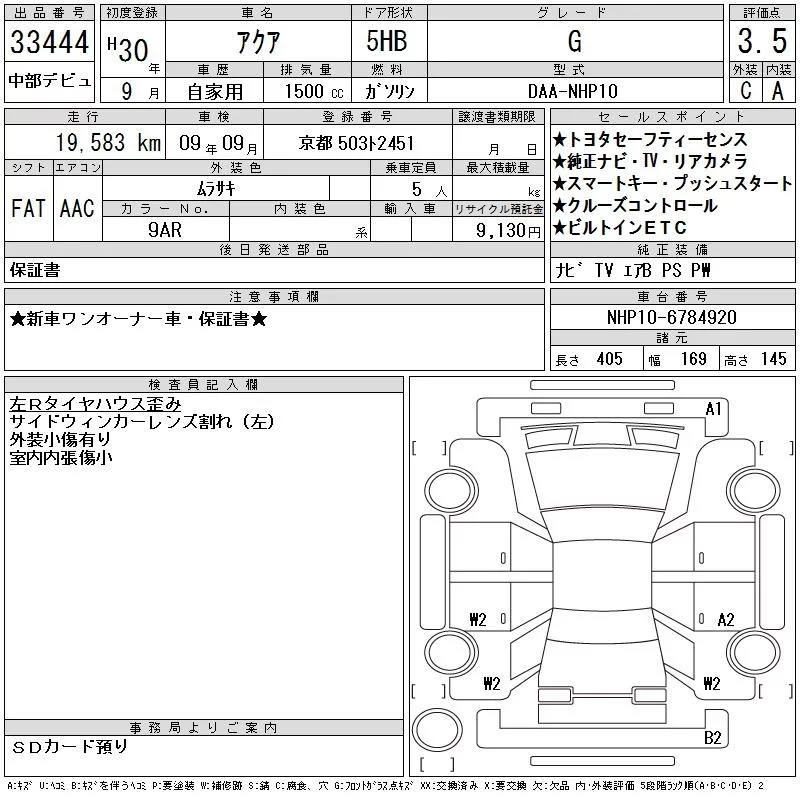Screen dimensions: 800x800
Task: Click the registration month value 9
Action: pyautogui.click(x=127, y=92)
